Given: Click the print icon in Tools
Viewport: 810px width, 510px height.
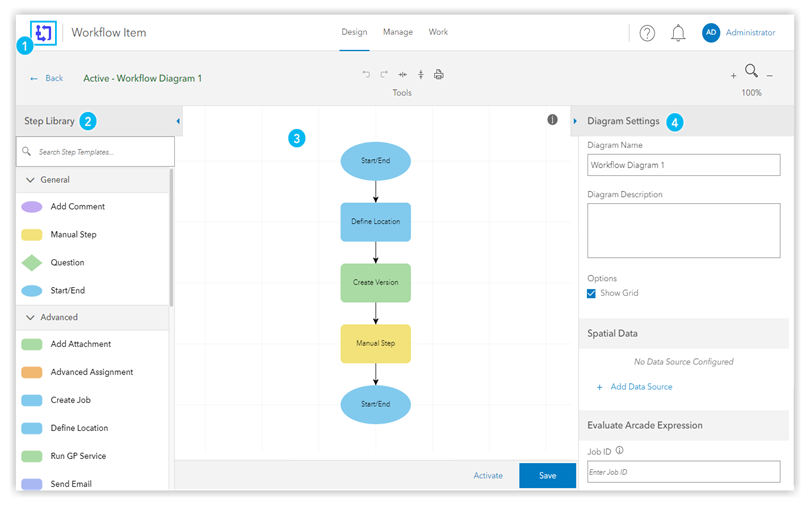Looking at the screenshot, I should (x=439, y=75).
